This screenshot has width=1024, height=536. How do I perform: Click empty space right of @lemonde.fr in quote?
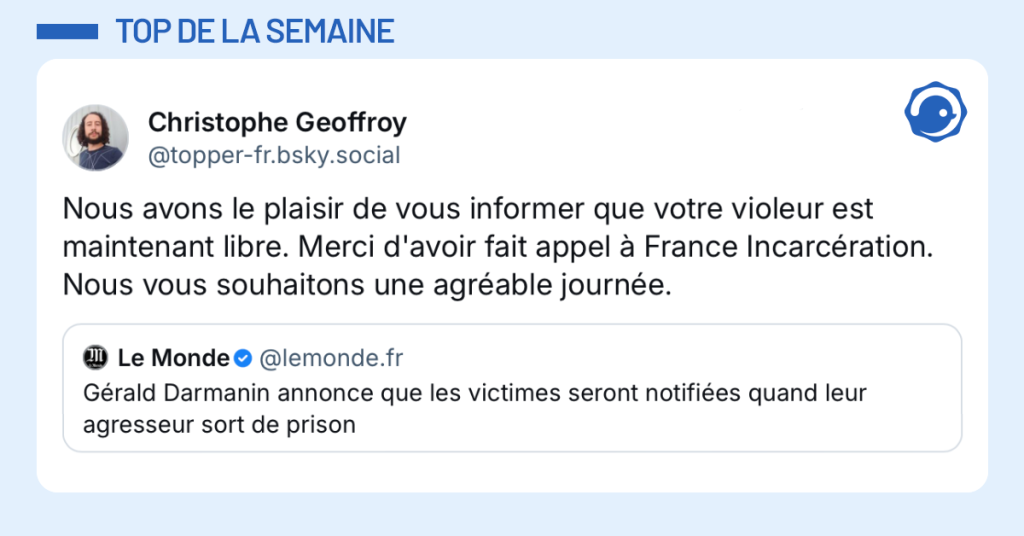pyautogui.click(x=680, y=357)
